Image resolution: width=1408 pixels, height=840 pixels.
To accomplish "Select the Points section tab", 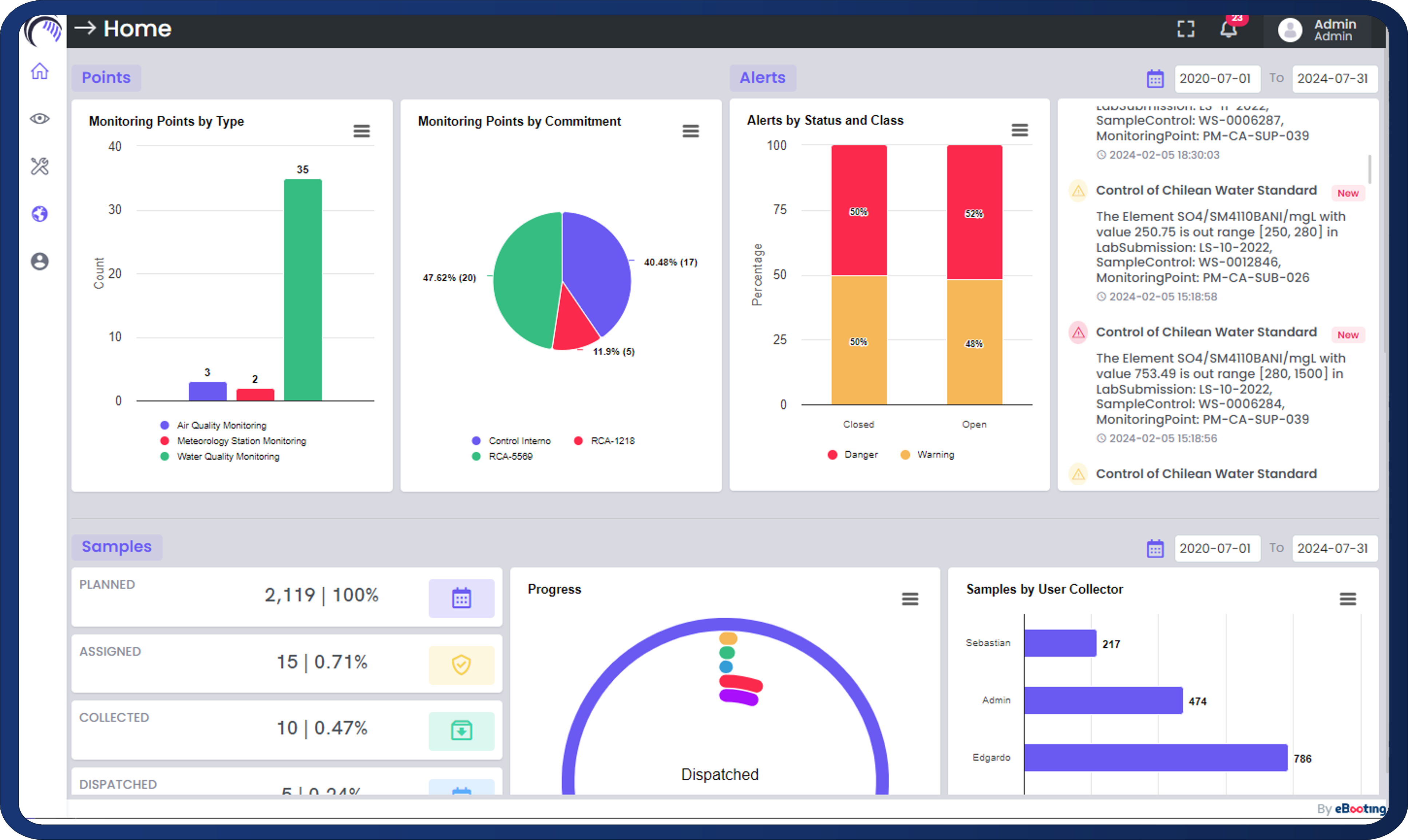I will 106,78.
